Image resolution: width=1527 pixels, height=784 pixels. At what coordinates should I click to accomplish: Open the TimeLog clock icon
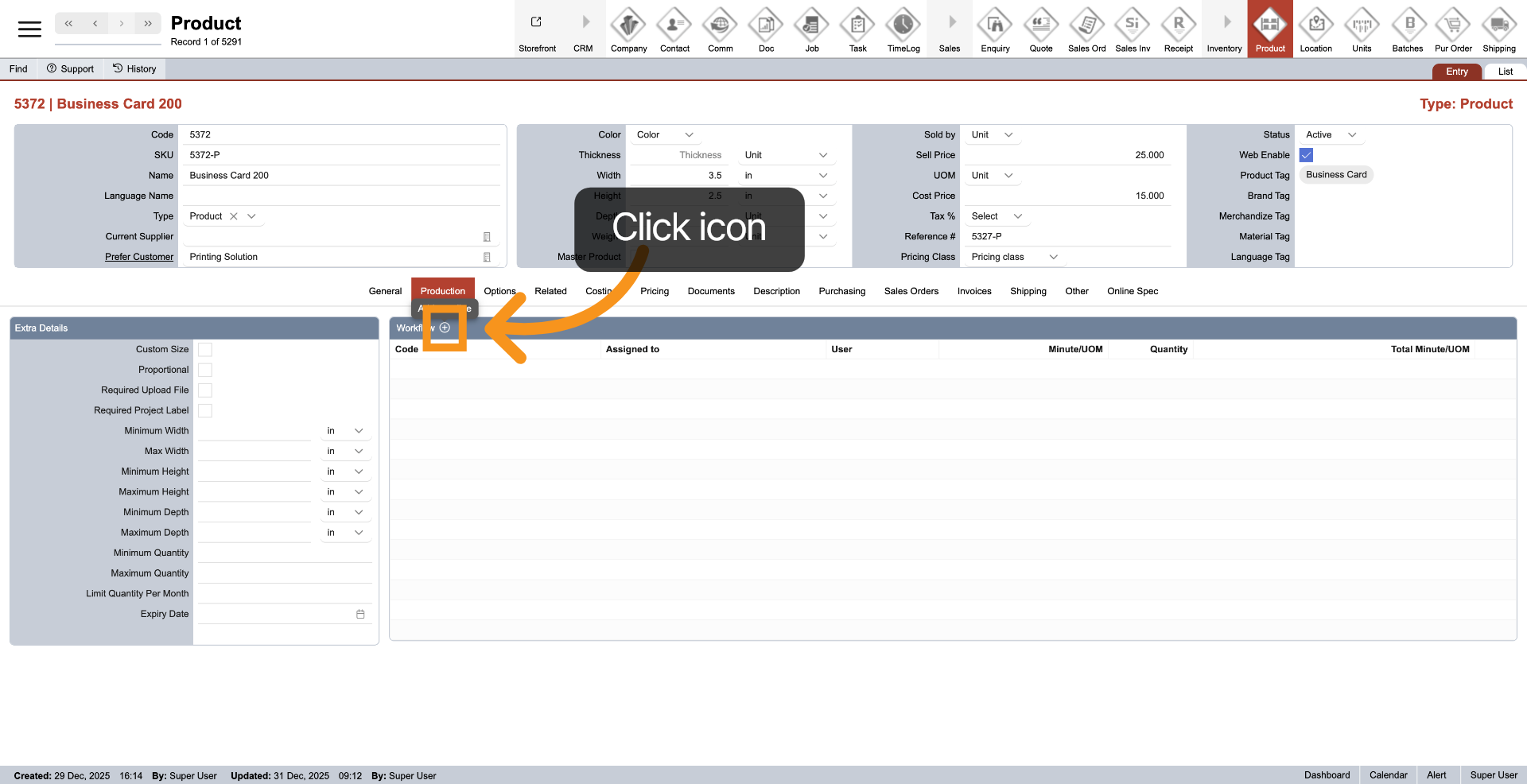pyautogui.click(x=903, y=25)
